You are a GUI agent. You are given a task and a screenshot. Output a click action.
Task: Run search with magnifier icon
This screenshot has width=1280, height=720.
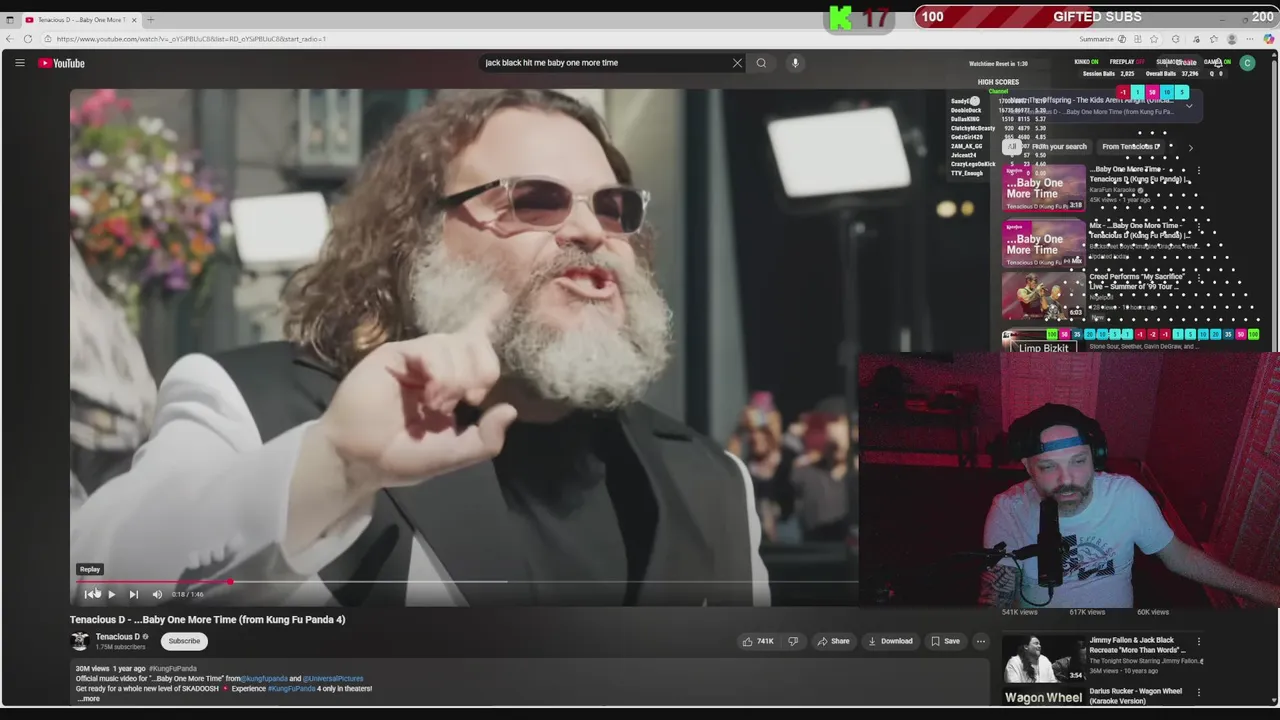tap(761, 63)
